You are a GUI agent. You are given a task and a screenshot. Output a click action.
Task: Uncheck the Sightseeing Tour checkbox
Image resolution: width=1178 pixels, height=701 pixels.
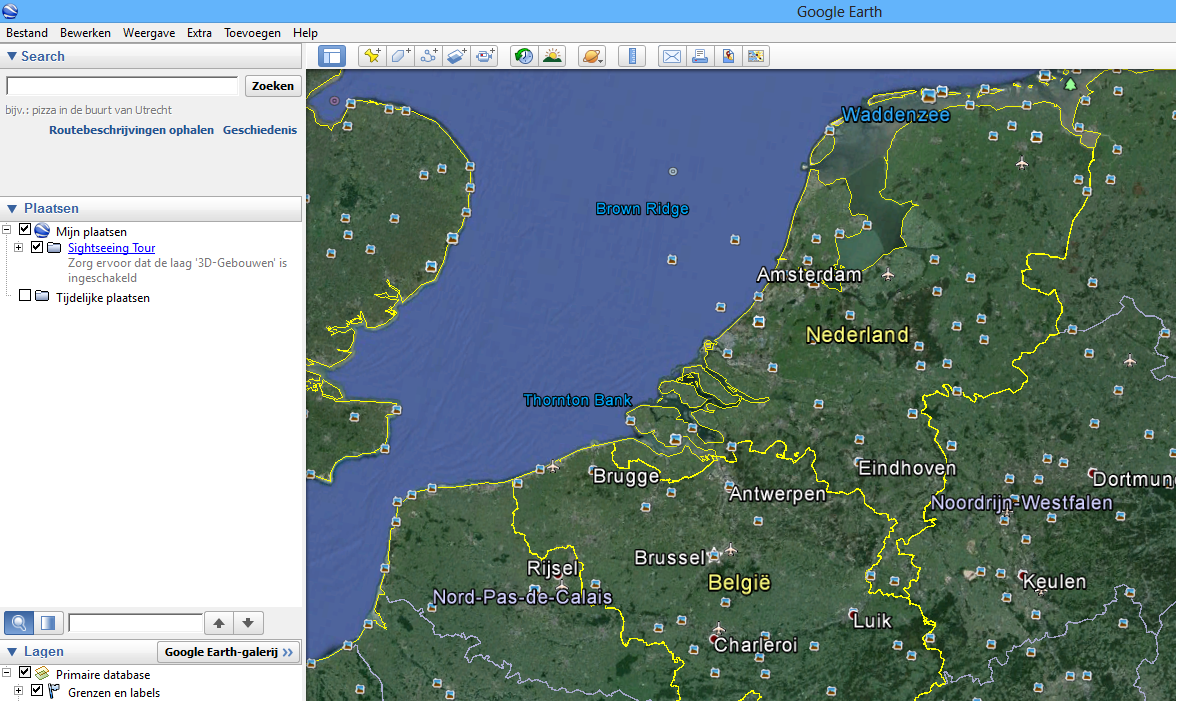pyautogui.click(x=37, y=246)
